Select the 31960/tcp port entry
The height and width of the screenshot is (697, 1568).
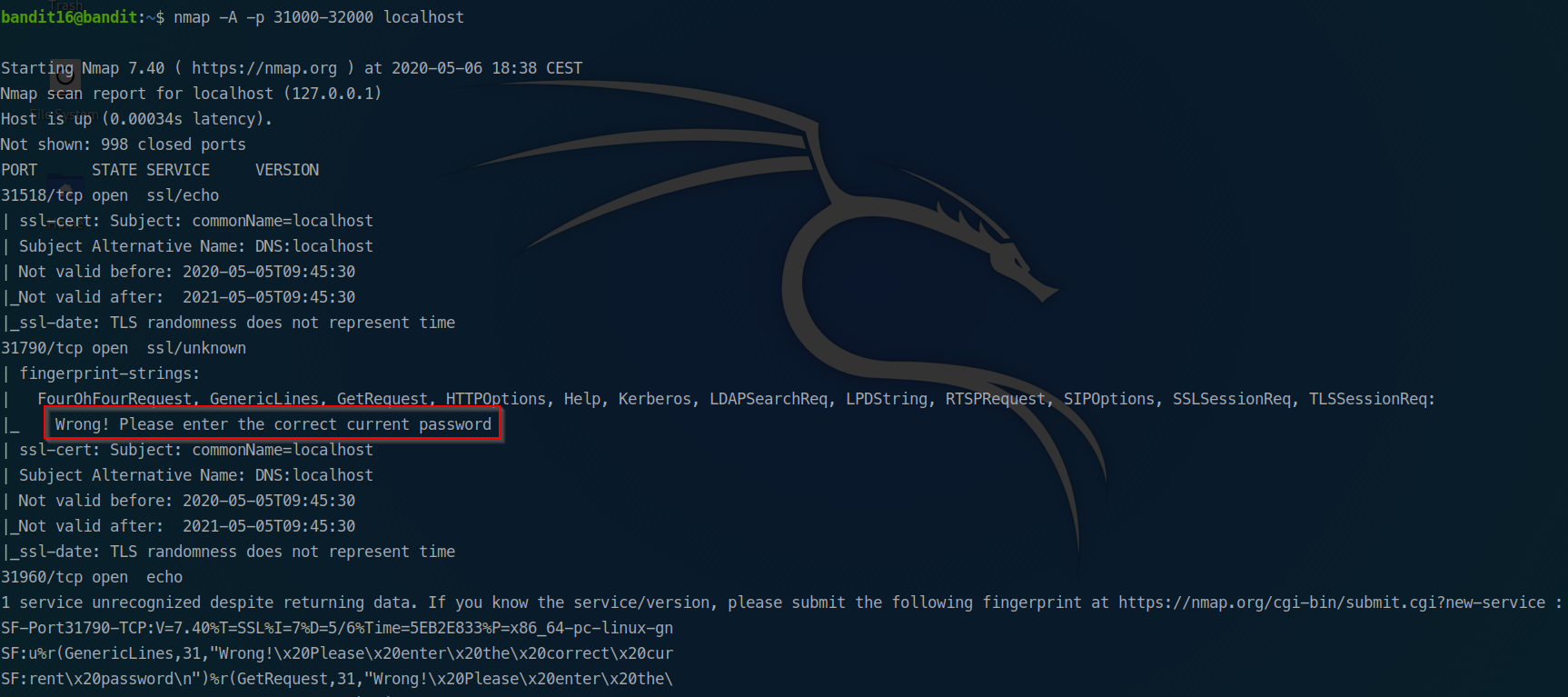coord(42,577)
